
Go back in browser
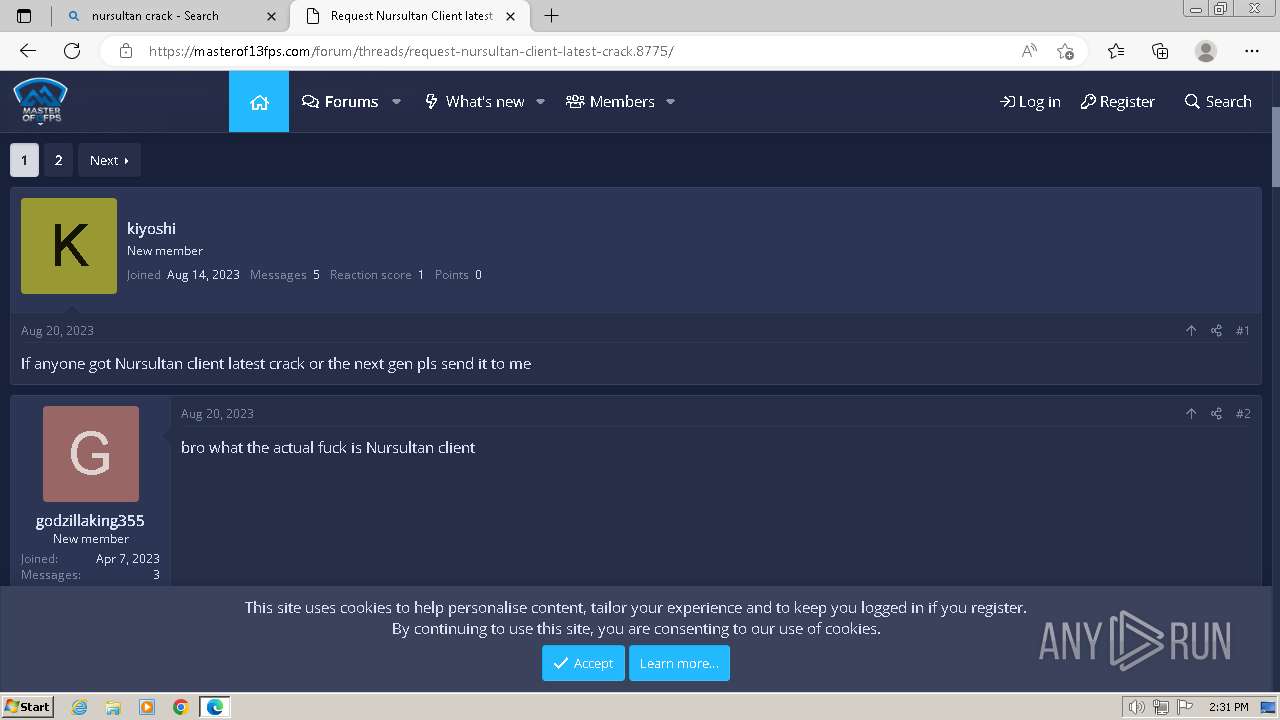(28, 51)
